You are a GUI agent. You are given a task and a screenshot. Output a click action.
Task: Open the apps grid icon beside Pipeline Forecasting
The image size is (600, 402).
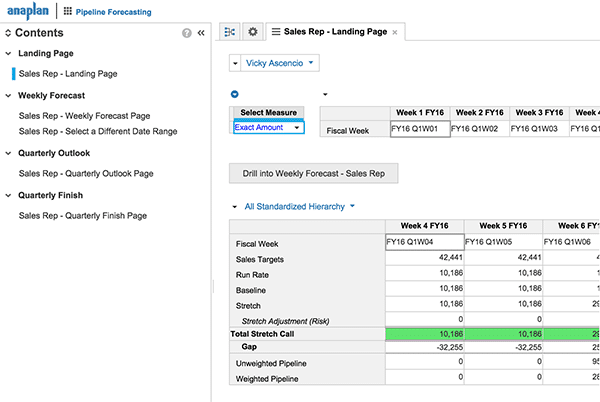click(68, 11)
